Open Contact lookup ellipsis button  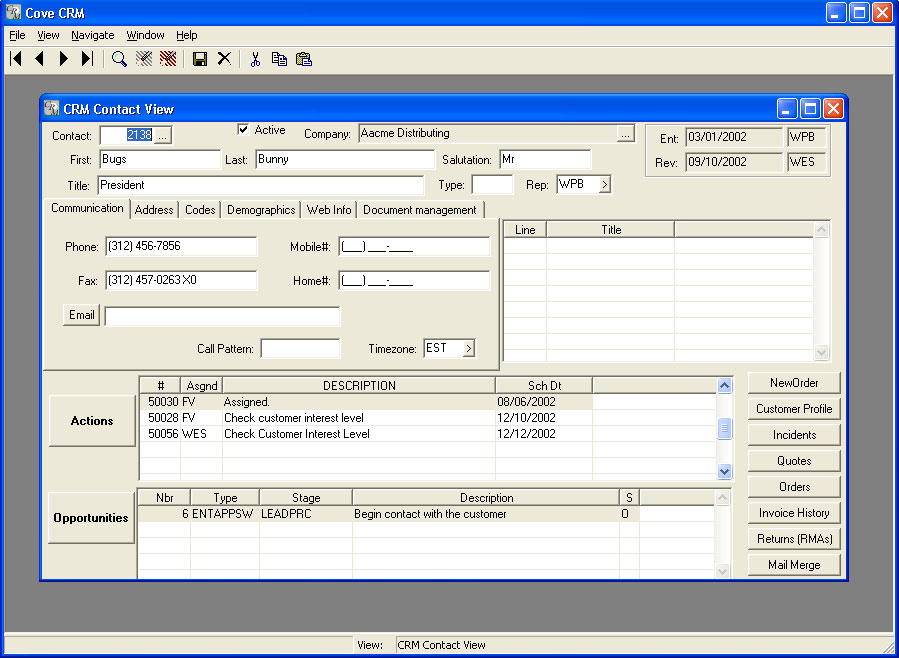163,136
